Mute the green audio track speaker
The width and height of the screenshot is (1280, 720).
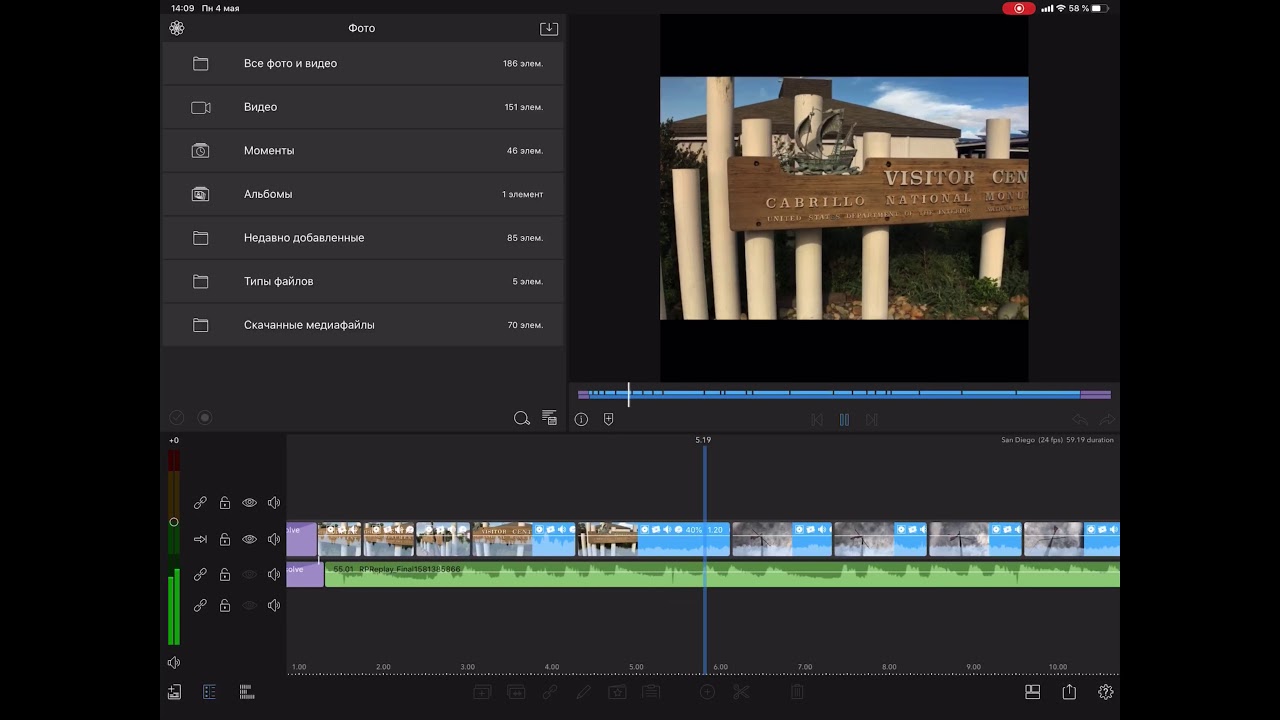[x=274, y=575]
